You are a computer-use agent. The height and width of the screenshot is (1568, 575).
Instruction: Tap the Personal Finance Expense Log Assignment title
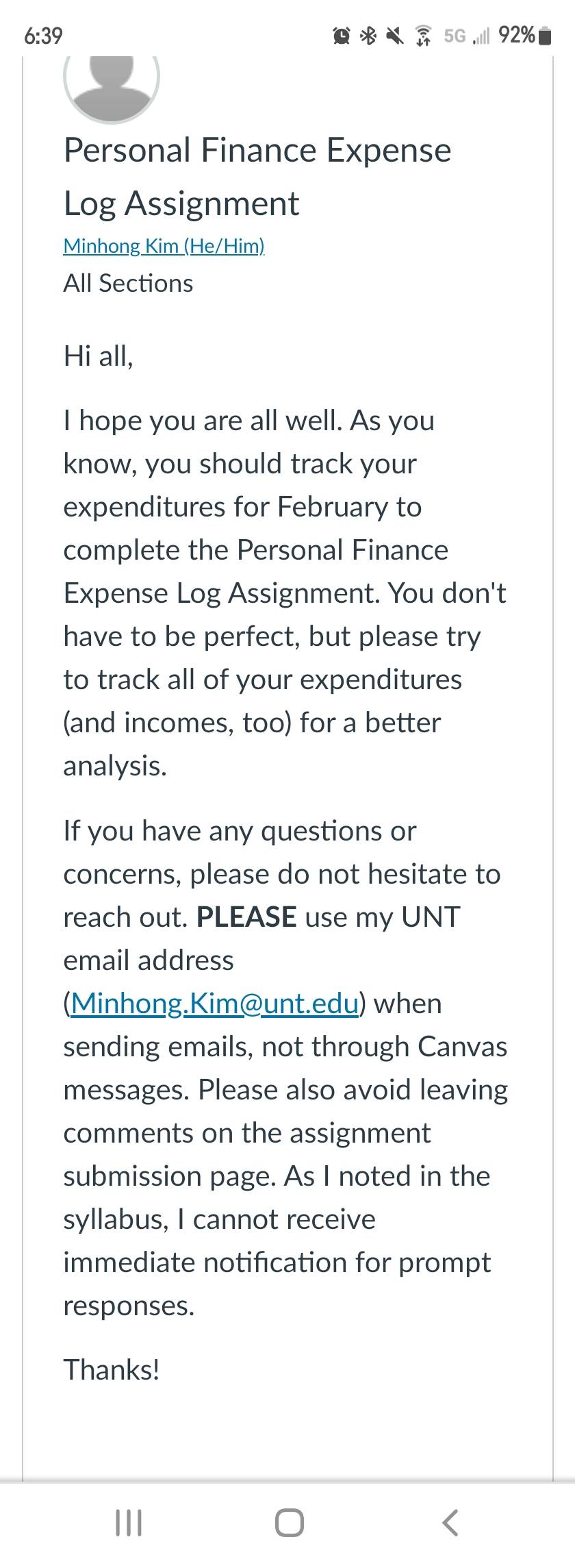(257, 177)
